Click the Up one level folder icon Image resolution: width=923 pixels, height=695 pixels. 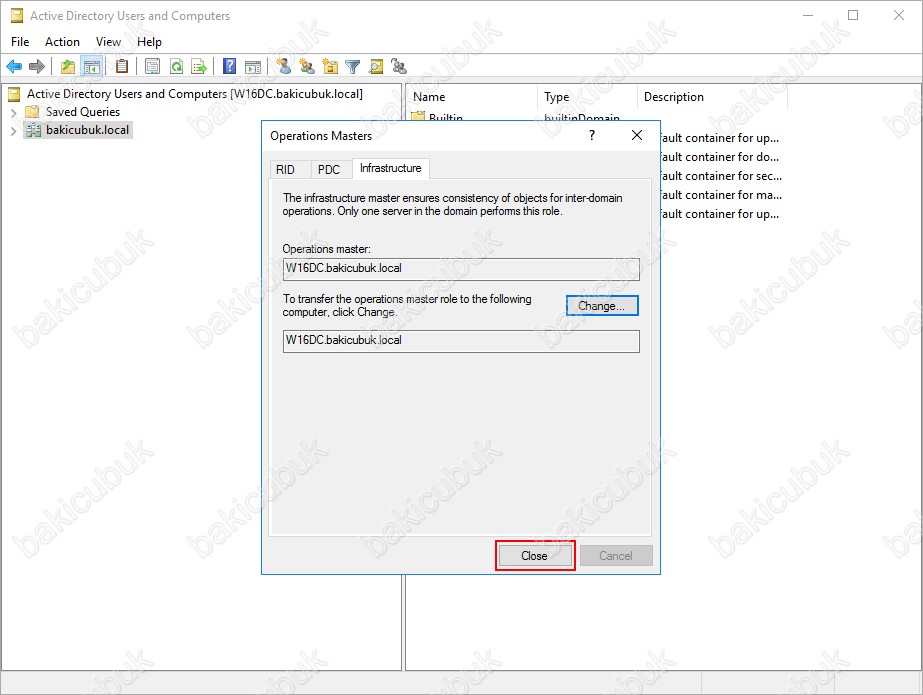pos(68,66)
